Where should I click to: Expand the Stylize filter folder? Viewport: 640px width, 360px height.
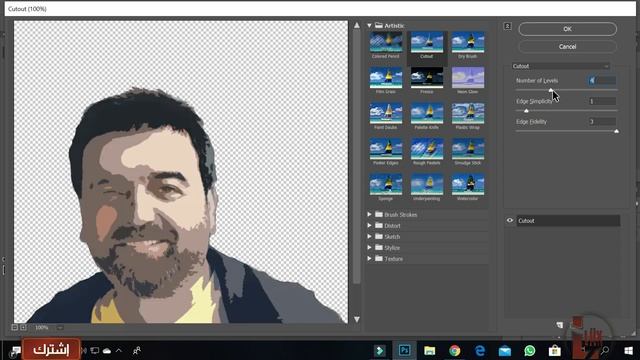click(x=369, y=247)
